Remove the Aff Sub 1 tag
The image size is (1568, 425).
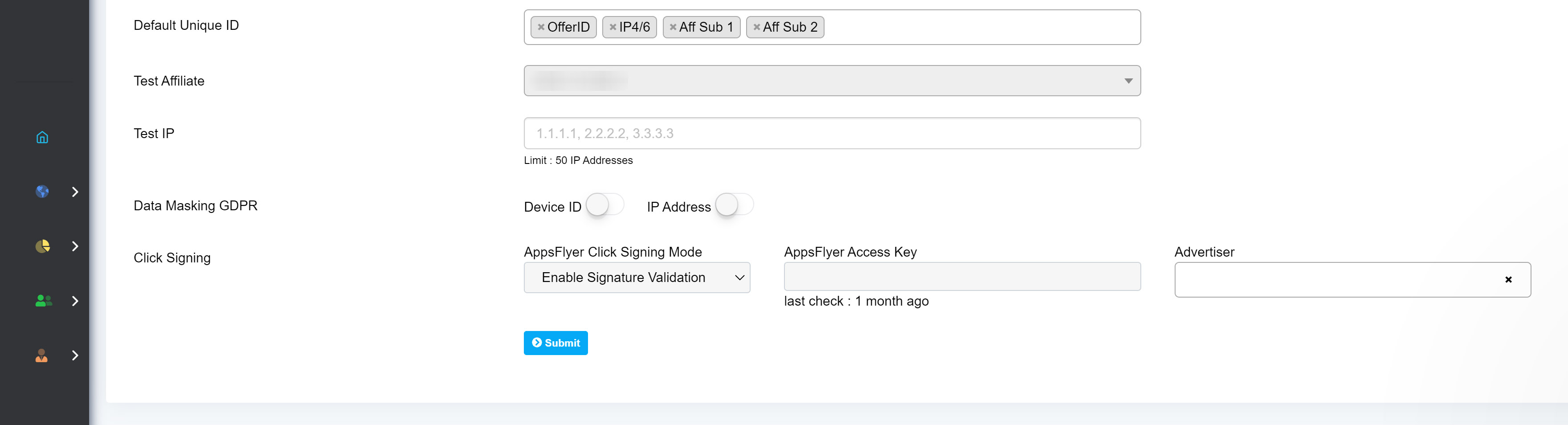673,28
